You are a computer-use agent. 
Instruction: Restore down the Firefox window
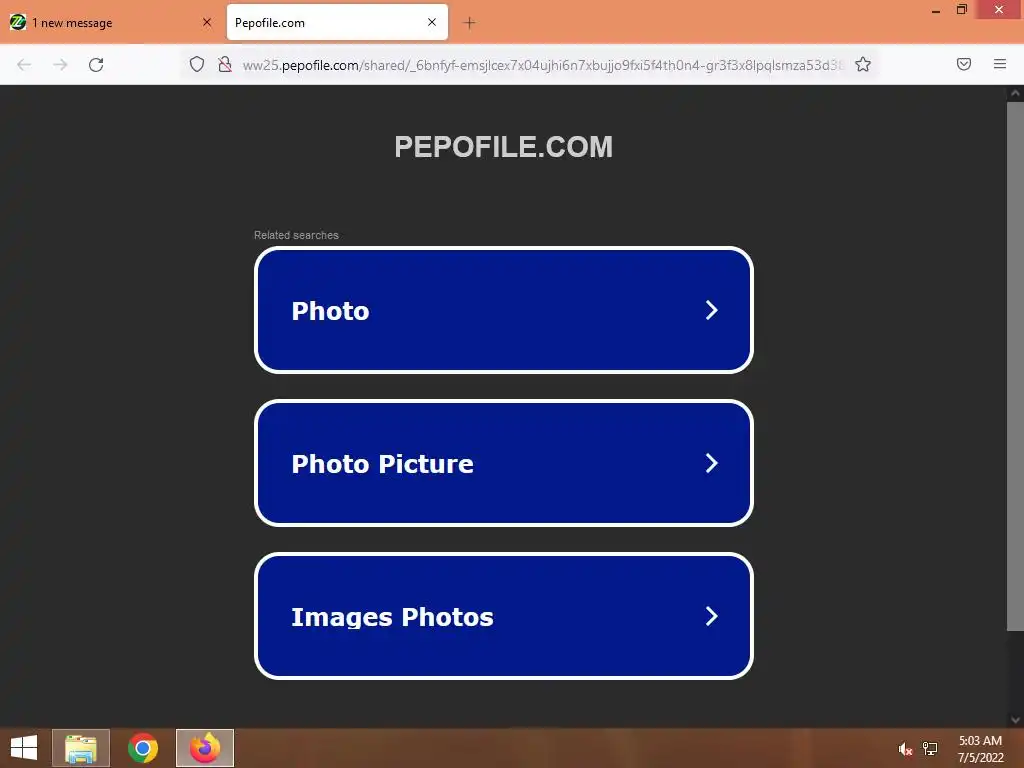tap(961, 9)
